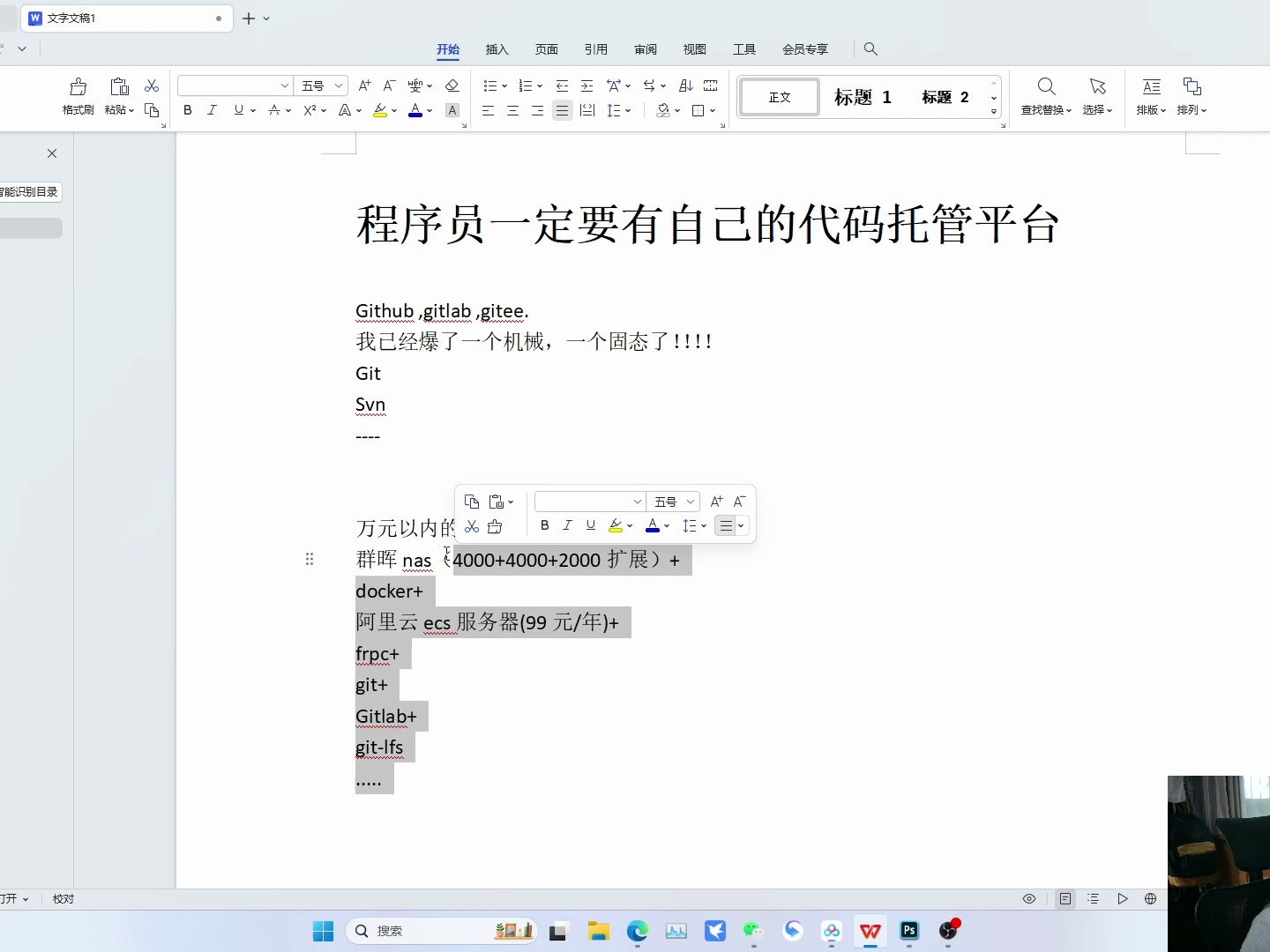Expand the styles gallery more arrow

click(x=993, y=112)
